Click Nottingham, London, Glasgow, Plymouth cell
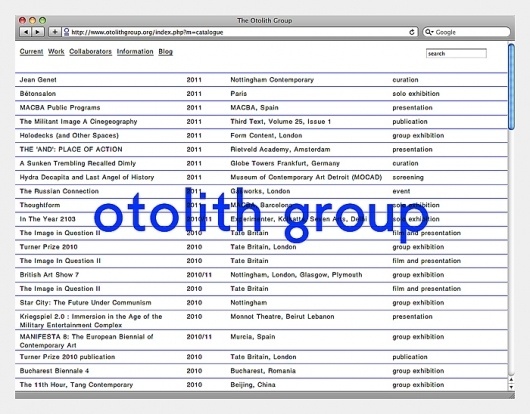Viewport: 530px width, 414px height. point(296,275)
